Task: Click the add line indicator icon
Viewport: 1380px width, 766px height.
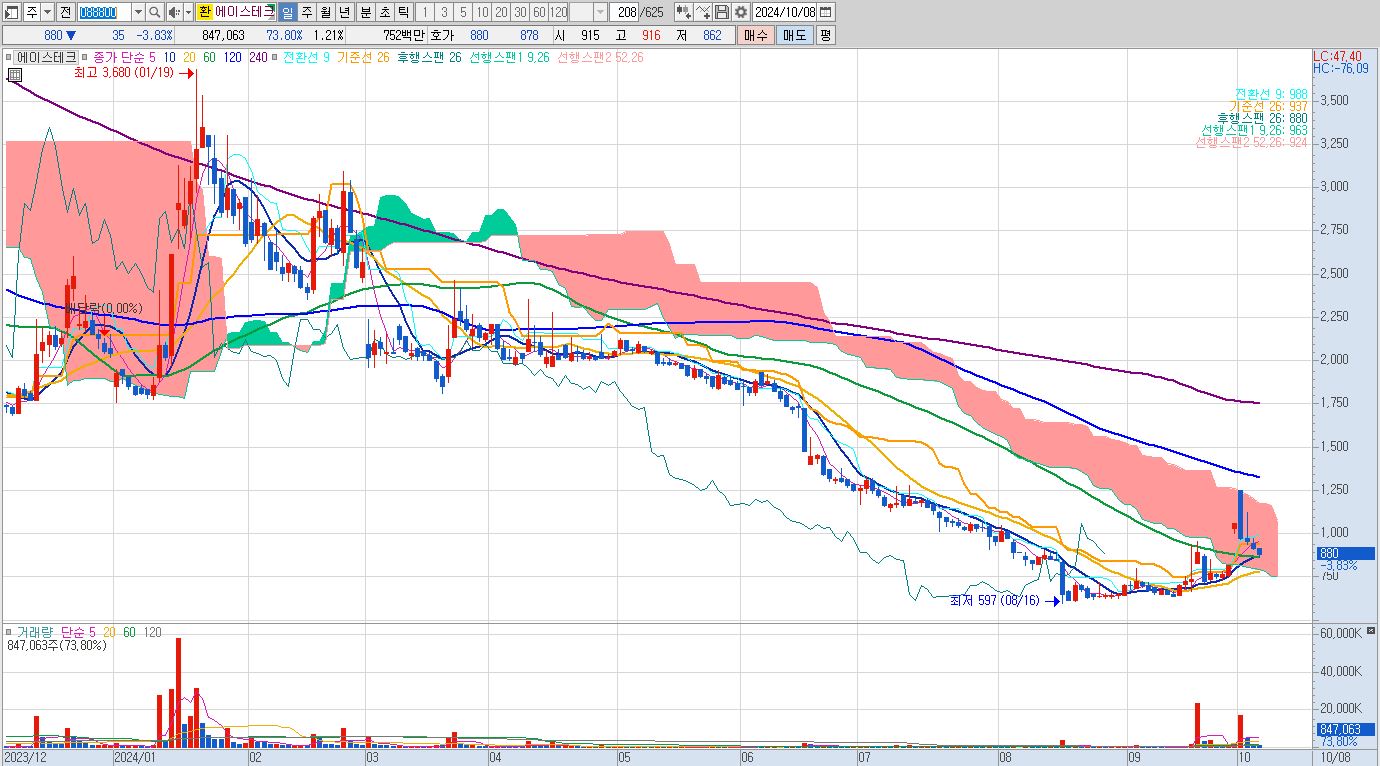Action: 704,12
